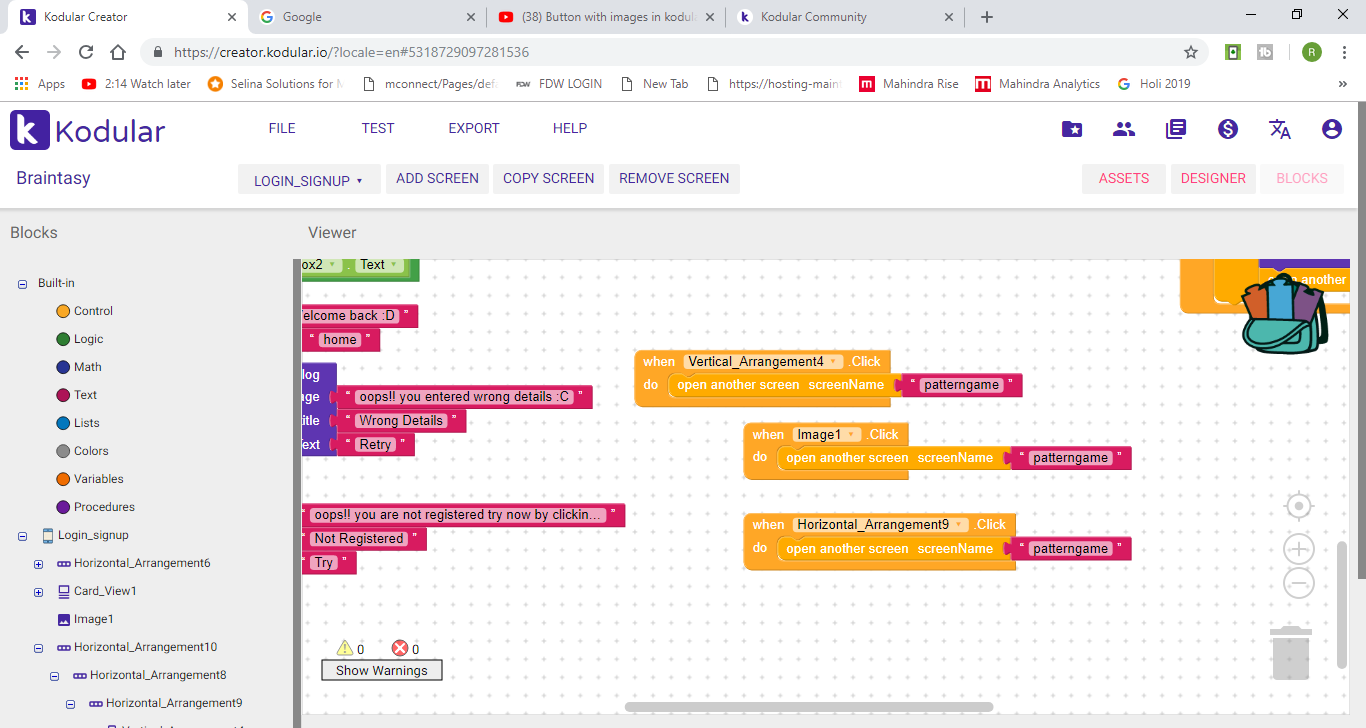The image size is (1366, 728).
Task: Click the translate language icon
Action: click(x=1279, y=129)
